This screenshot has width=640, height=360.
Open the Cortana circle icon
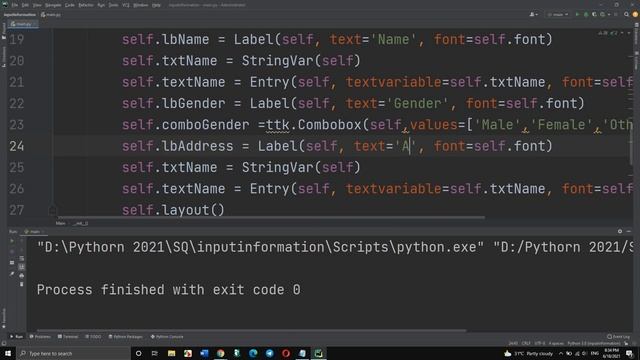coord(138,353)
